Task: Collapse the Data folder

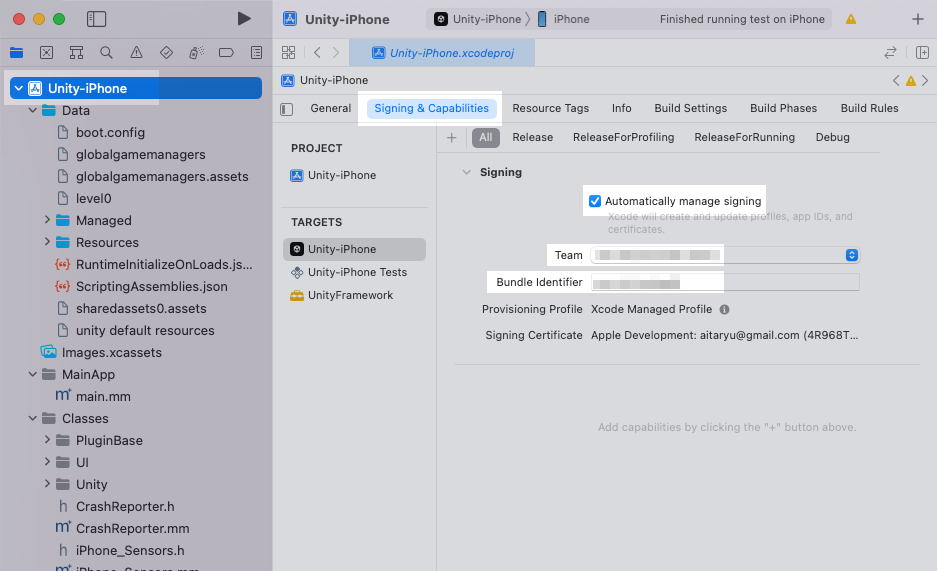Action: (33, 110)
